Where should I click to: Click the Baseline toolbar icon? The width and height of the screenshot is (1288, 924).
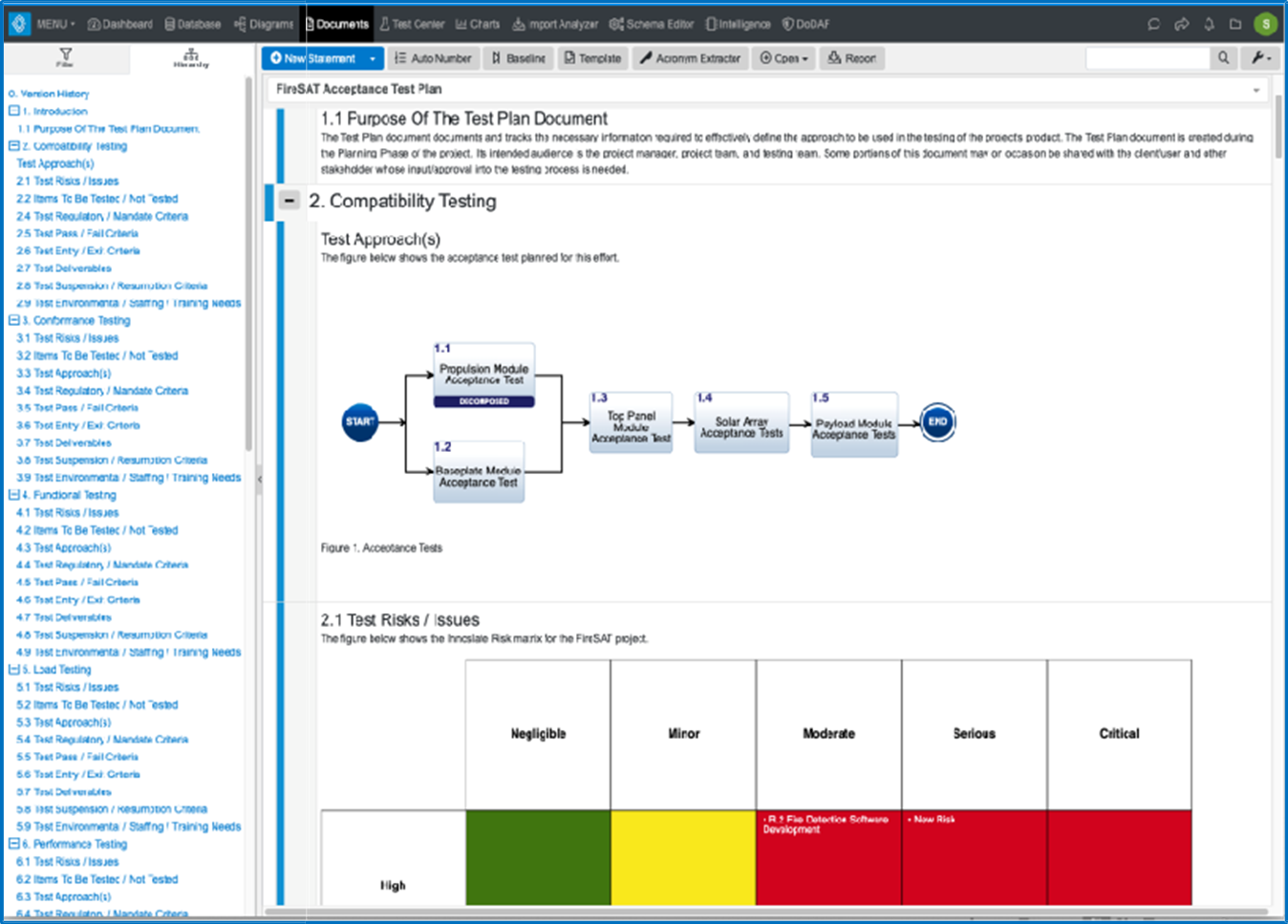point(517,58)
